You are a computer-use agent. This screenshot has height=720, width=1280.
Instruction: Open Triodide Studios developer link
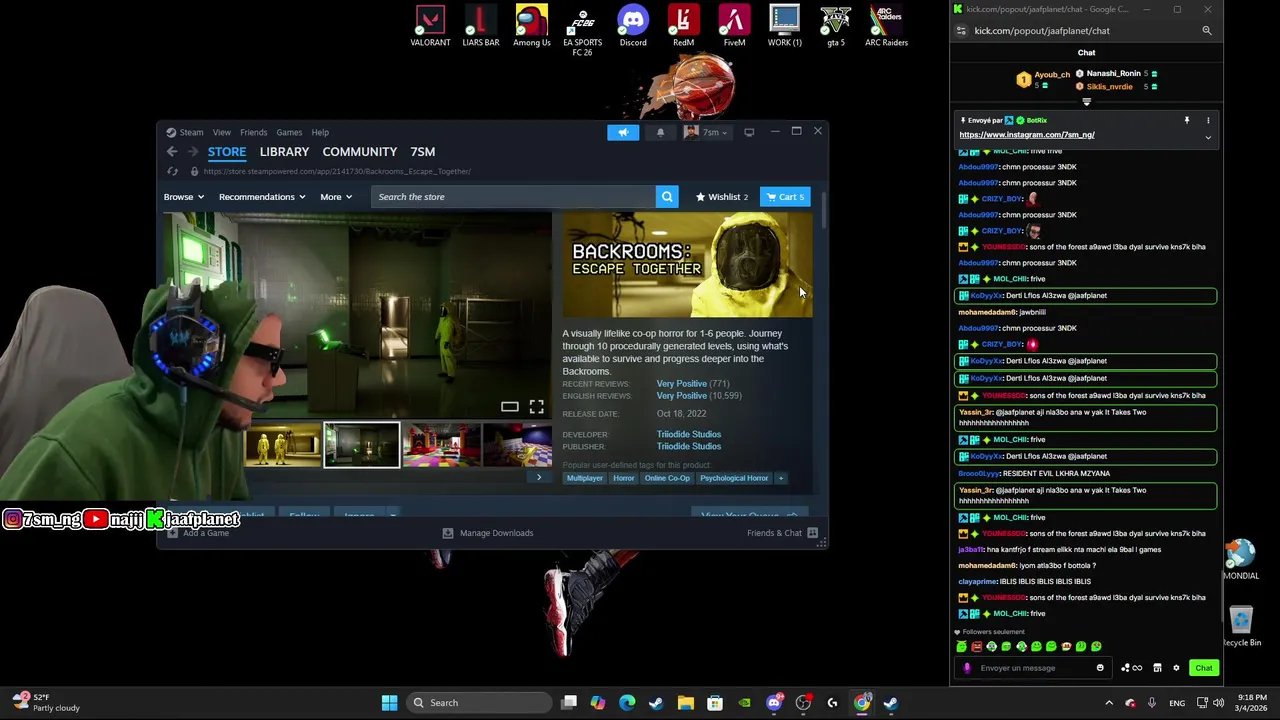tap(688, 434)
